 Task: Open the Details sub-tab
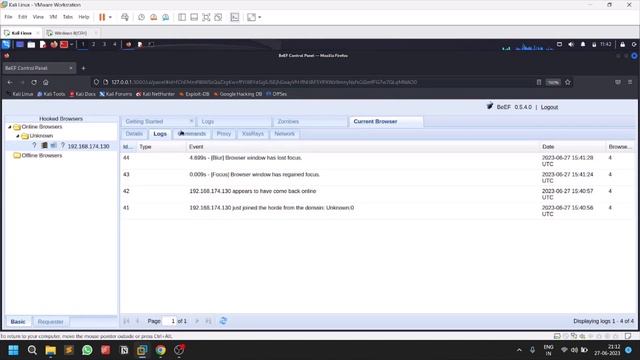coord(134,134)
